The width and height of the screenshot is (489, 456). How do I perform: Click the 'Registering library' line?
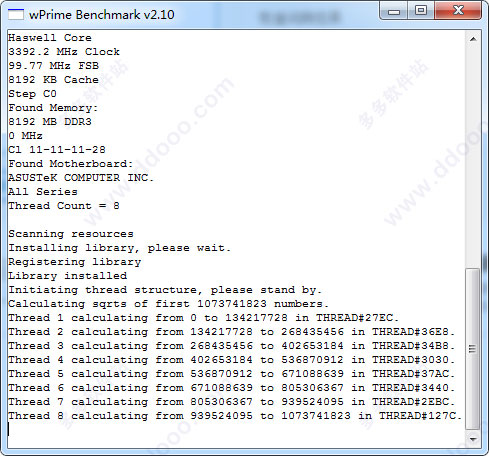[x=74, y=262]
